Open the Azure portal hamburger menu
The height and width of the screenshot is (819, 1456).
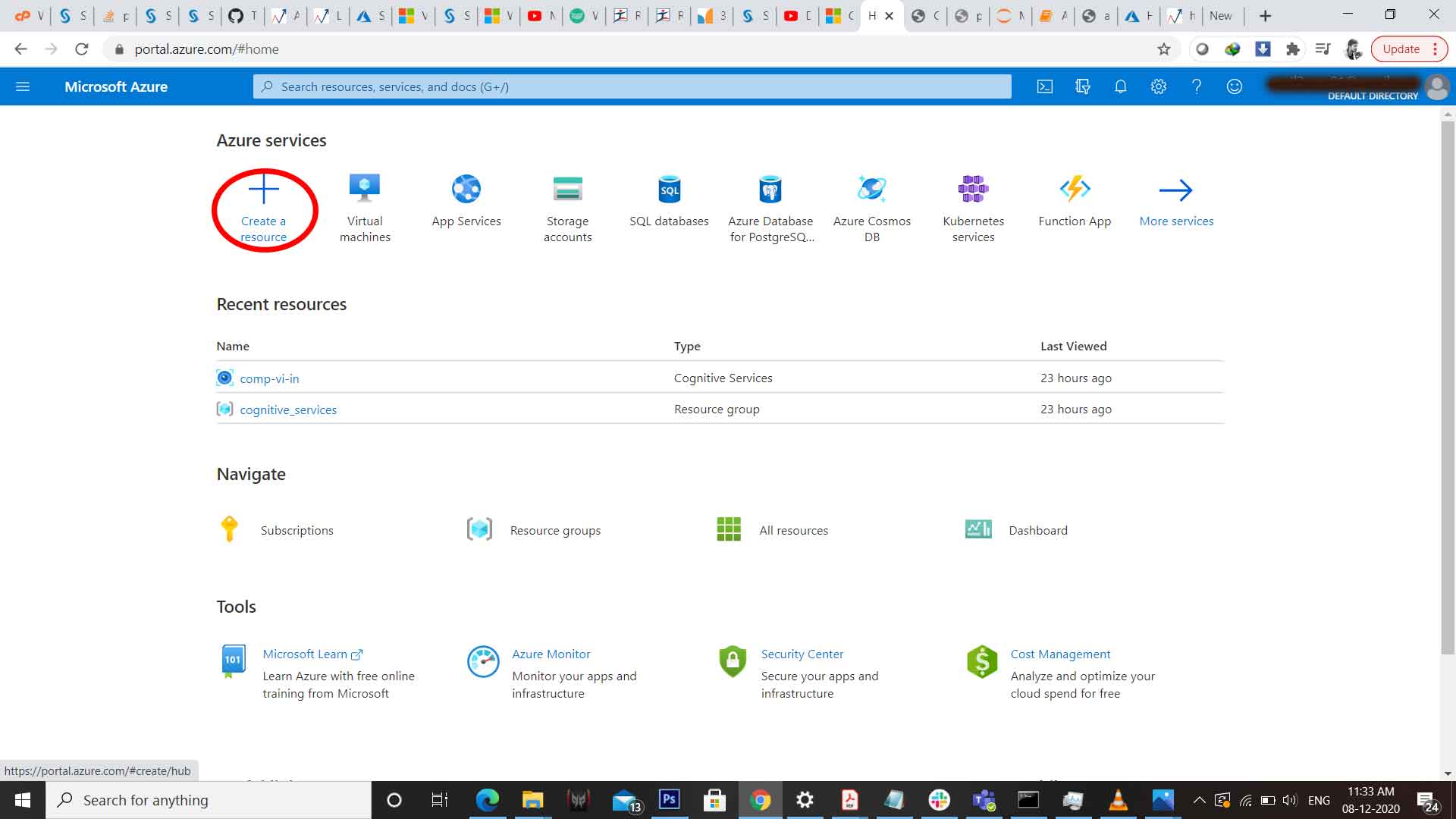(23, 86)
